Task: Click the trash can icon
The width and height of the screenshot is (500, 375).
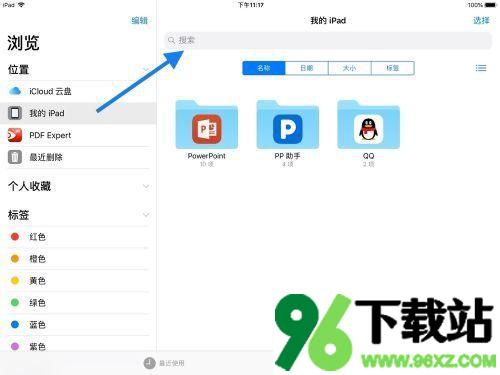Action: [x=15, y=157]
